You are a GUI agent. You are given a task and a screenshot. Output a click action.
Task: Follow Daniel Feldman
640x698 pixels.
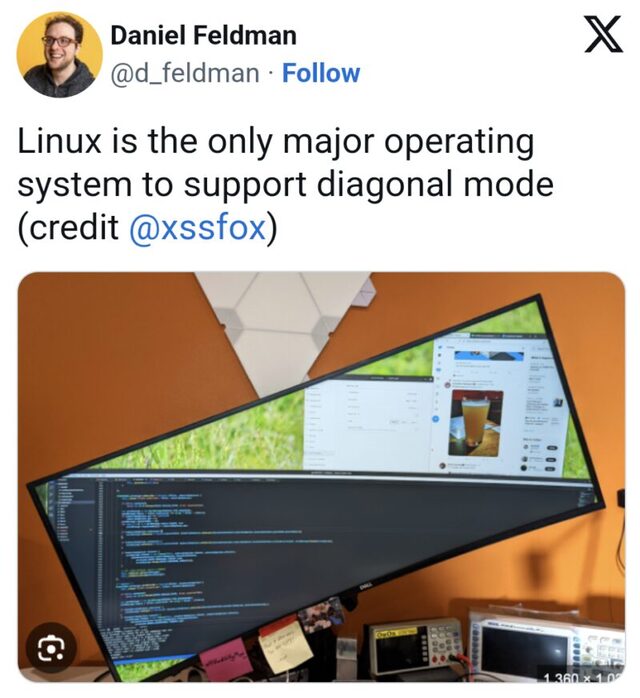click(321, 73)
